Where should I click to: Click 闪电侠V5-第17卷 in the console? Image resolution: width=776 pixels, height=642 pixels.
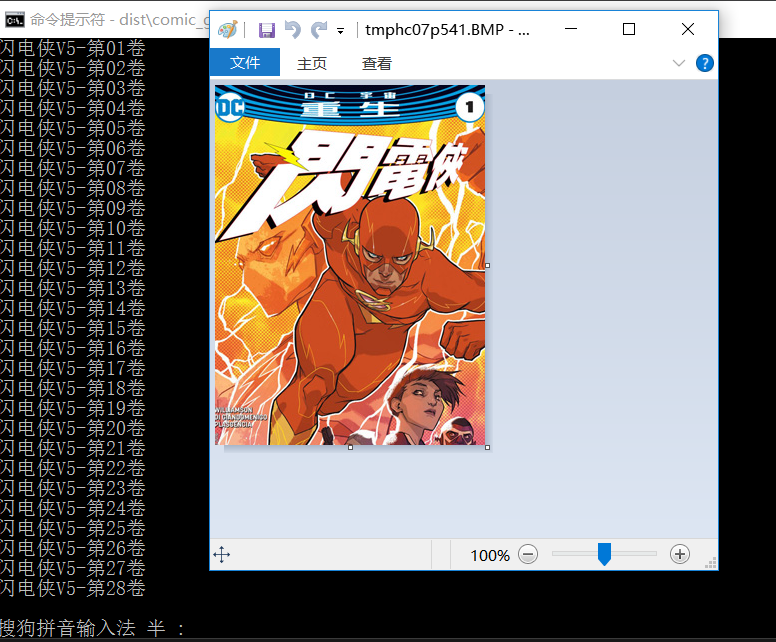tap(73, 368)
